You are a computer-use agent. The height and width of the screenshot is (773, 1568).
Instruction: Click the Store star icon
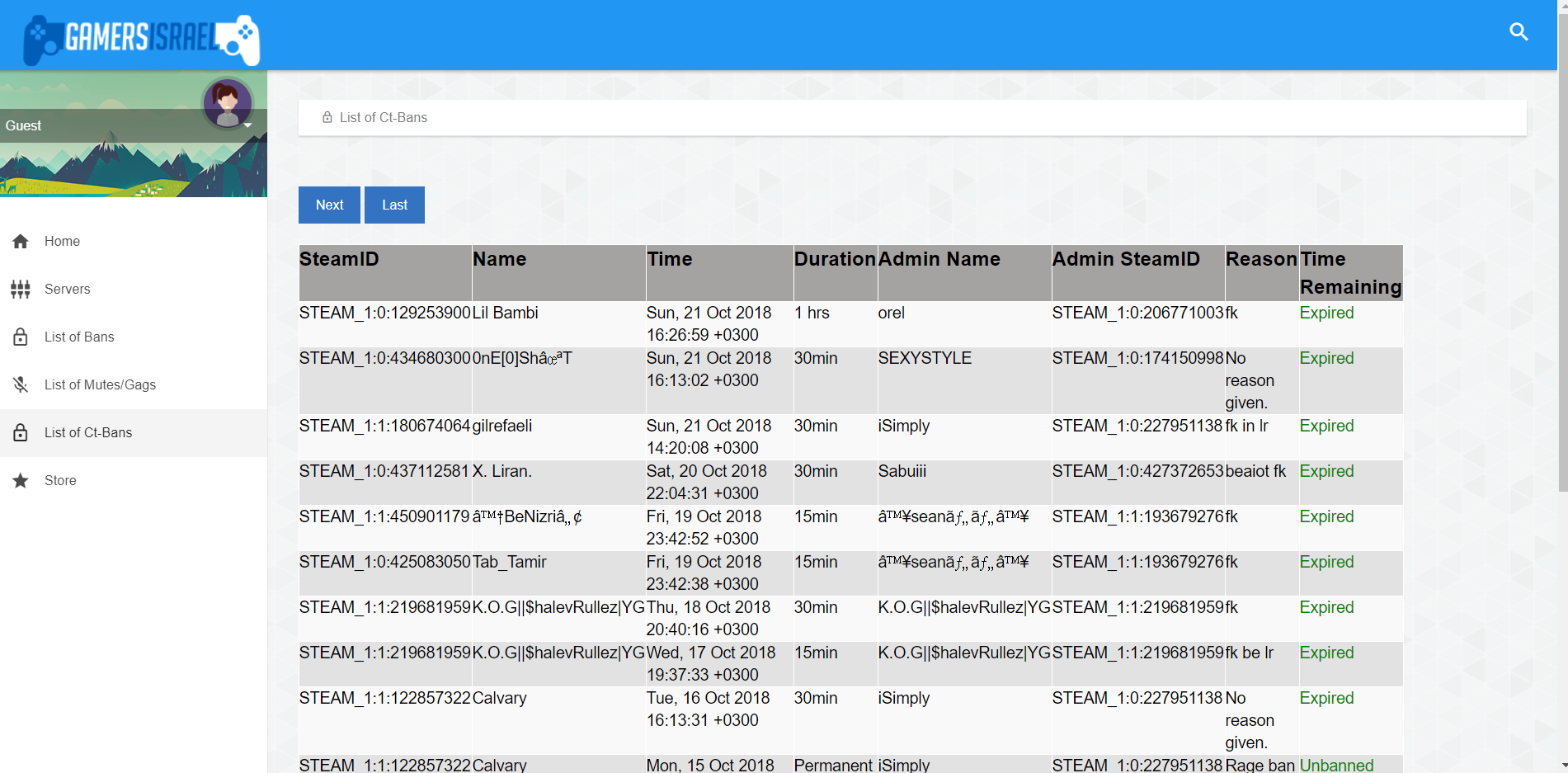[x=21, y=481]
